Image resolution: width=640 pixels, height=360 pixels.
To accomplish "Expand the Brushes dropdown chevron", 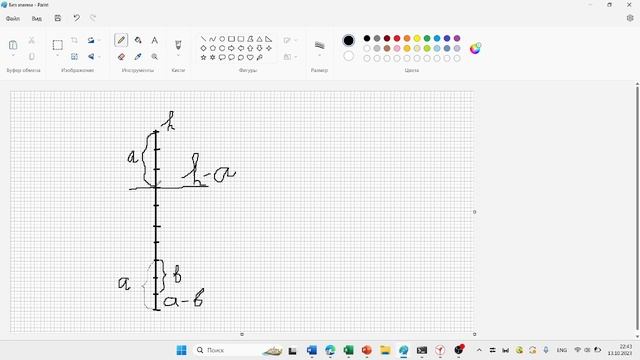I will 178,55.
